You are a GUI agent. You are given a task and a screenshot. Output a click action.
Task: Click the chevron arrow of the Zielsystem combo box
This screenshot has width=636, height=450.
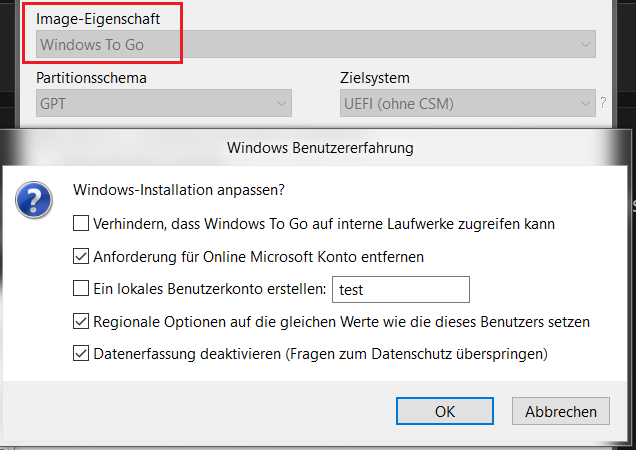585,103
